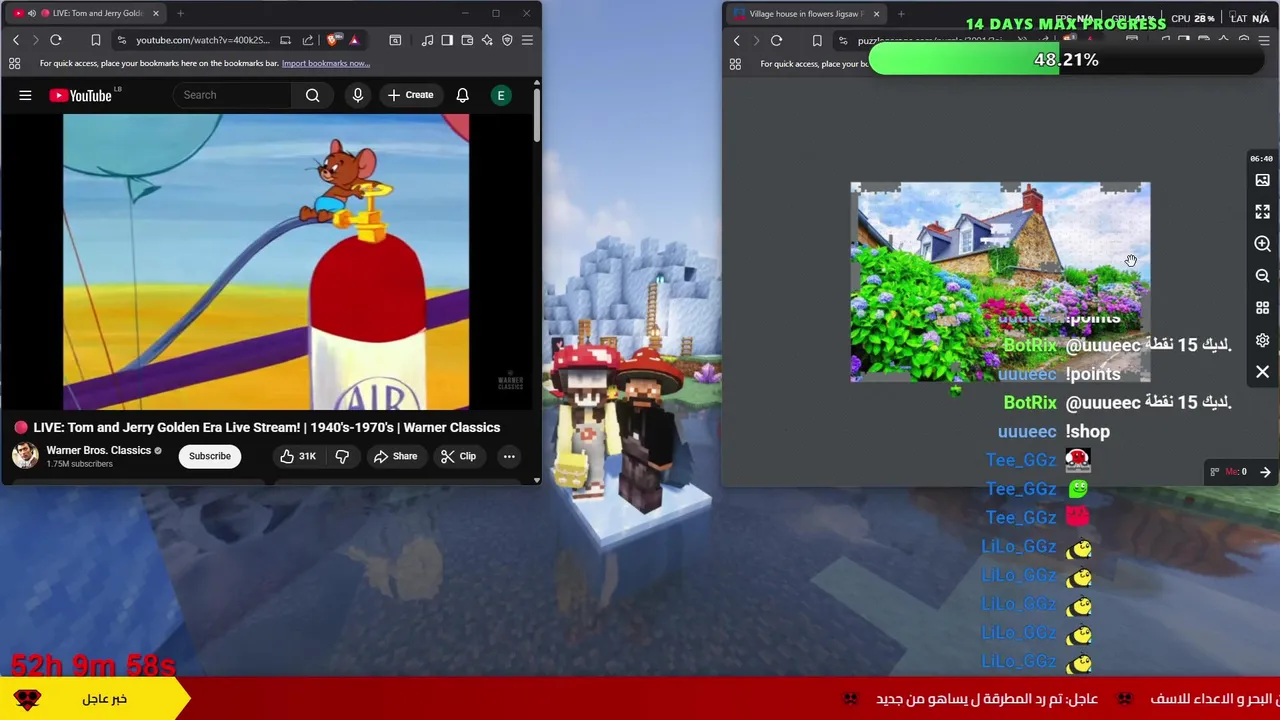Screen dimensions: 1280x720
Task: Toggle puzzle fullscreen mode
Action: 1262,212
